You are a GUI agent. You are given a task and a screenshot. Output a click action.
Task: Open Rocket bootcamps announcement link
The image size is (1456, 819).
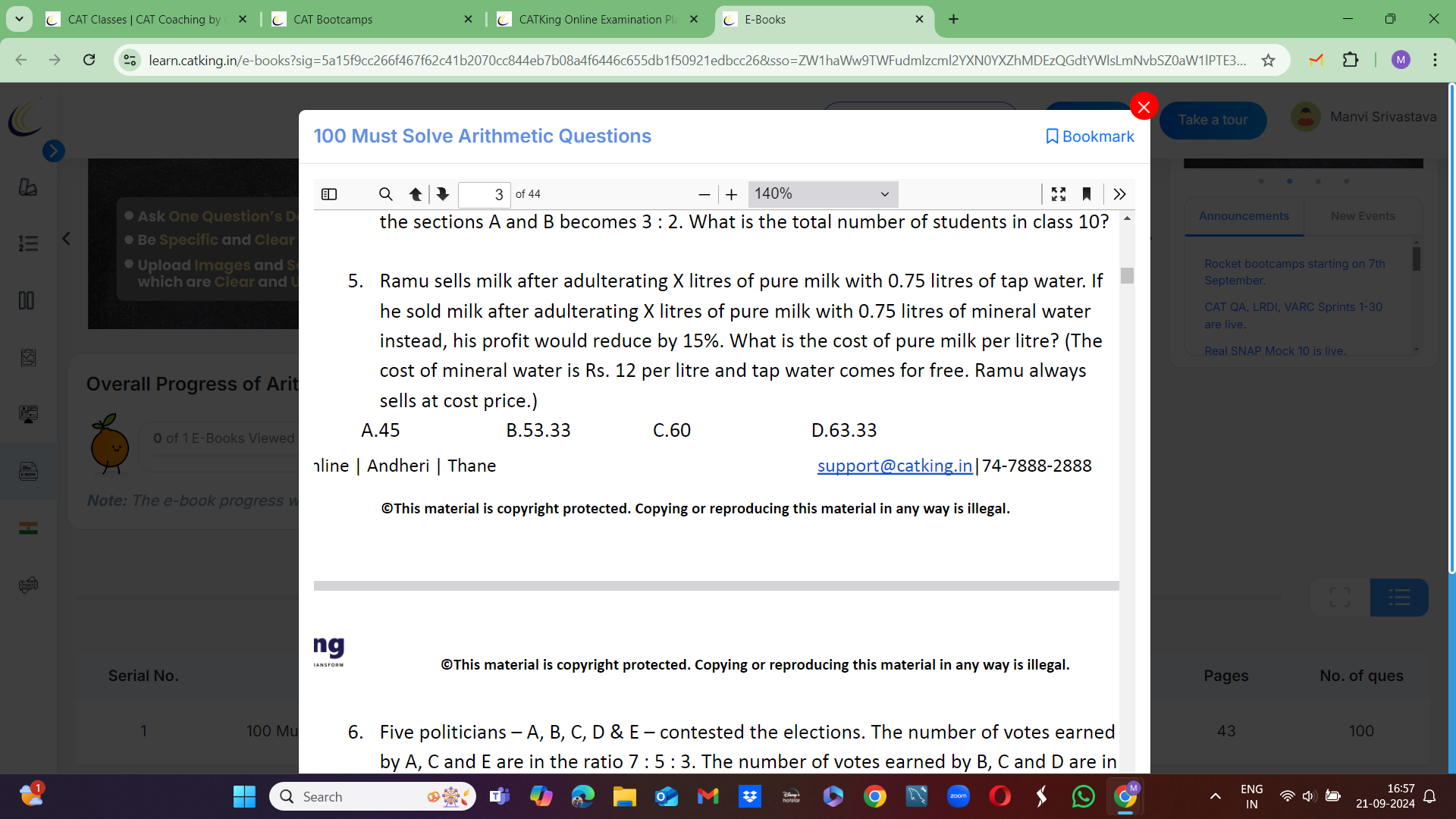(x=1294, y=271)
